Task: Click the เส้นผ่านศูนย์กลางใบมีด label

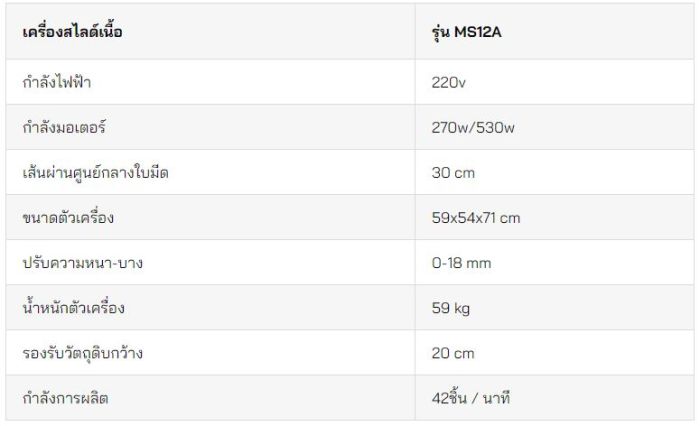Action: [96, 172]
